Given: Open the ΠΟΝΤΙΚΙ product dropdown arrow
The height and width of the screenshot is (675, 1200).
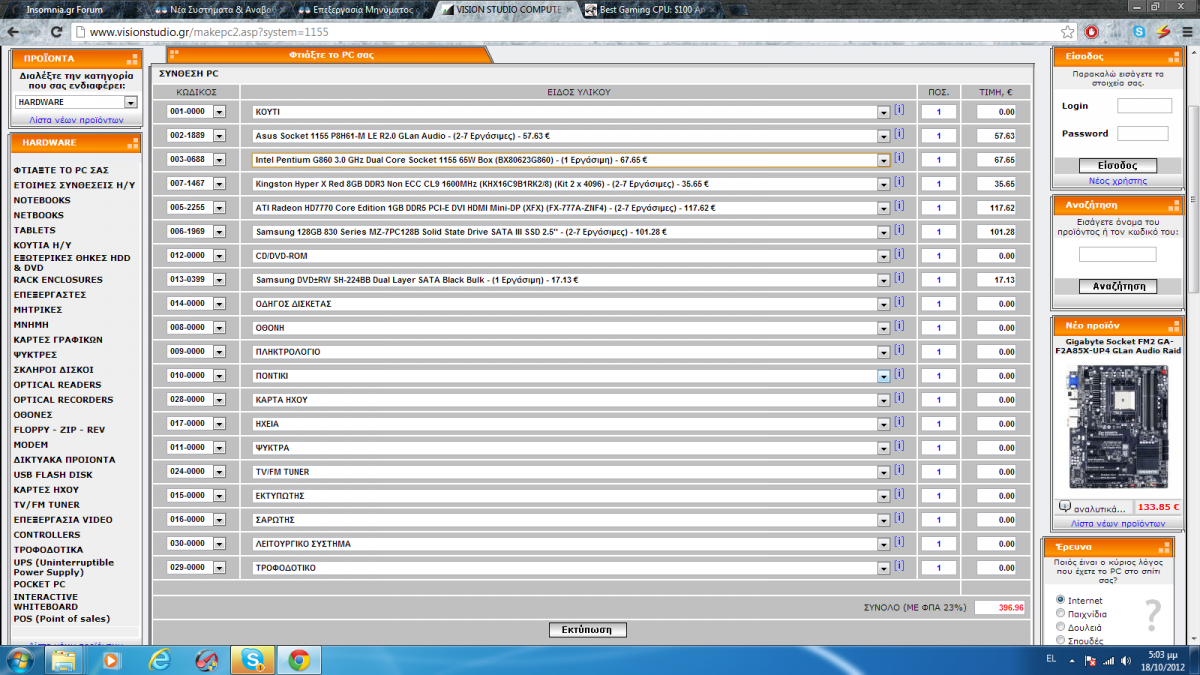Looking at the screenshot, I should (x=883, y=376).
